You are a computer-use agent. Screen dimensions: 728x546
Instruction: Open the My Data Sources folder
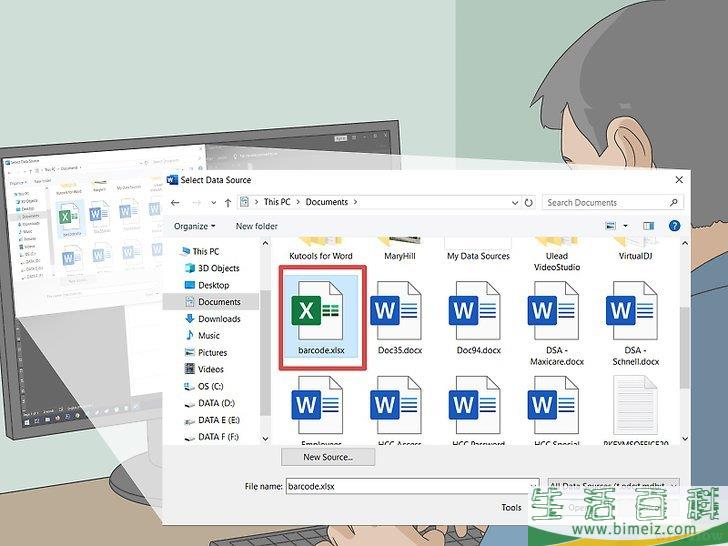point(478,249)
